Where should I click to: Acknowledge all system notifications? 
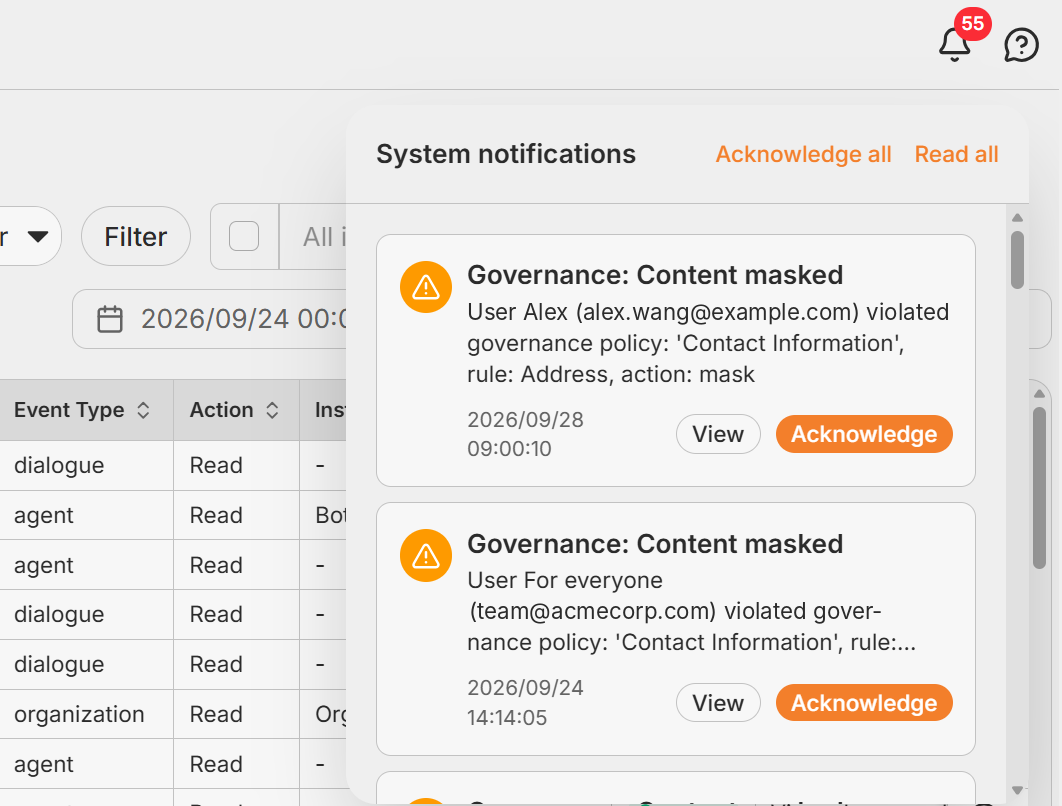803,154
